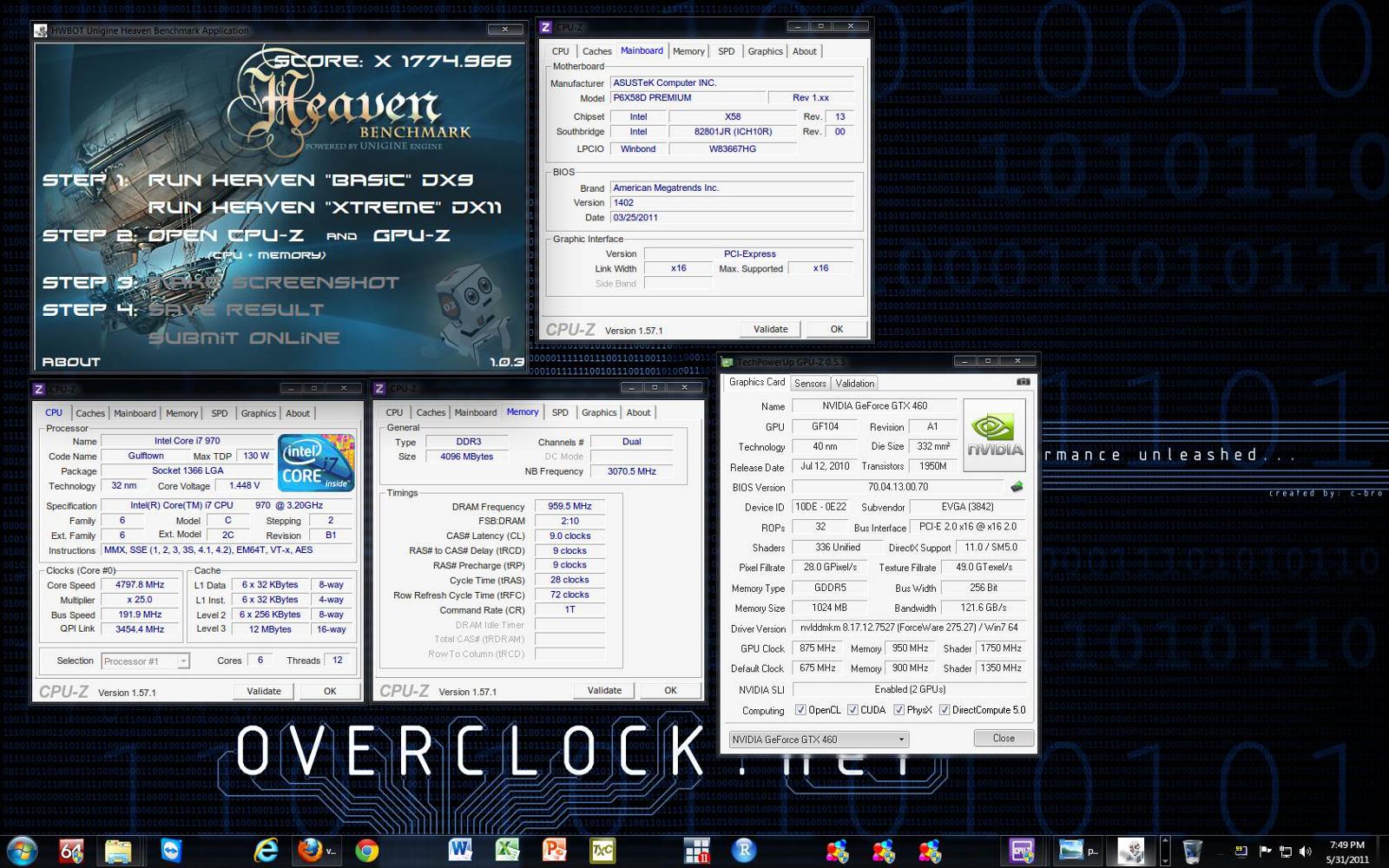Viewport: 1389px width, 868px height.
Task: Toggle the OpenCL checkbox in GPU-Z
Action: (x=800, y=710)
